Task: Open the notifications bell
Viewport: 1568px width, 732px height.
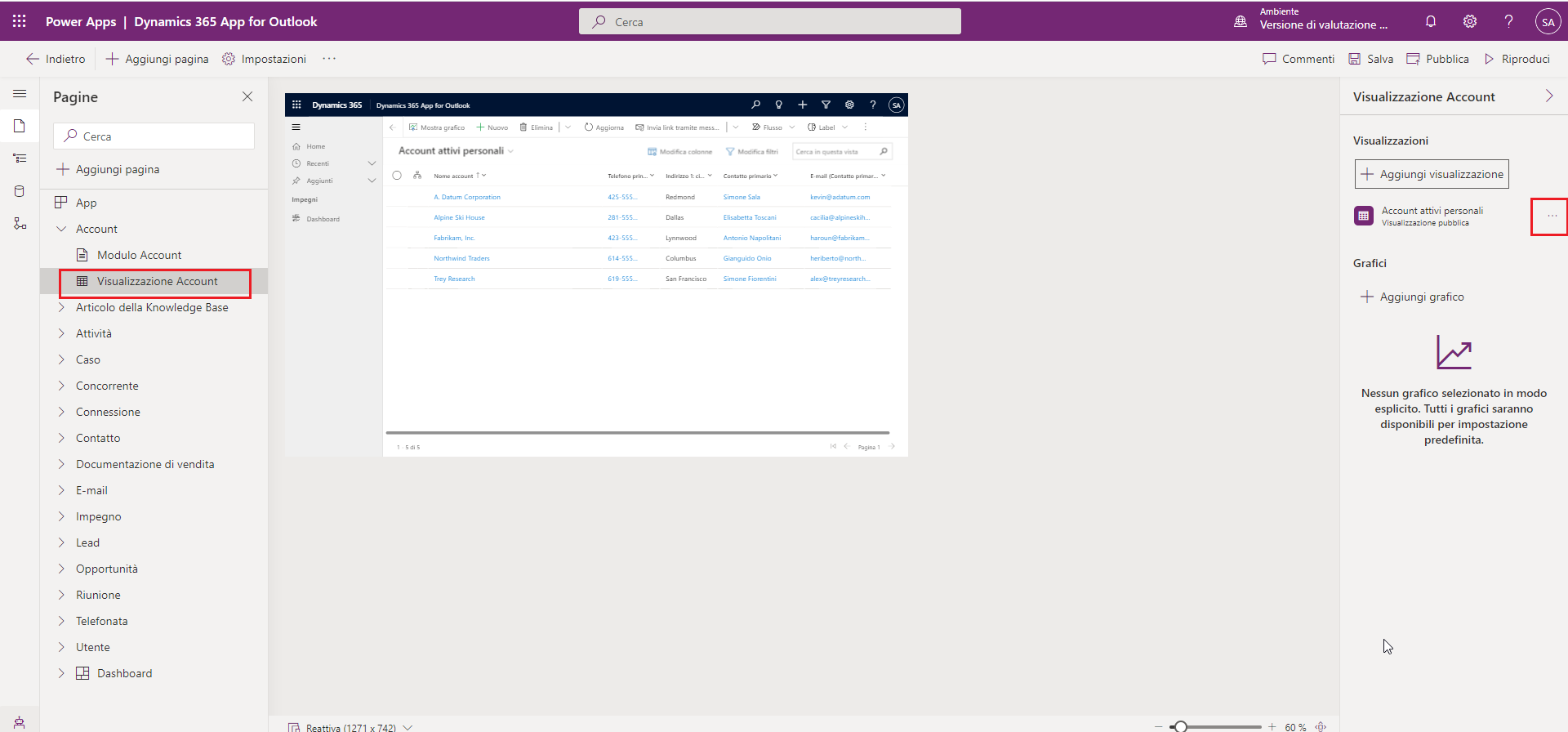Action: point(1431,21)
